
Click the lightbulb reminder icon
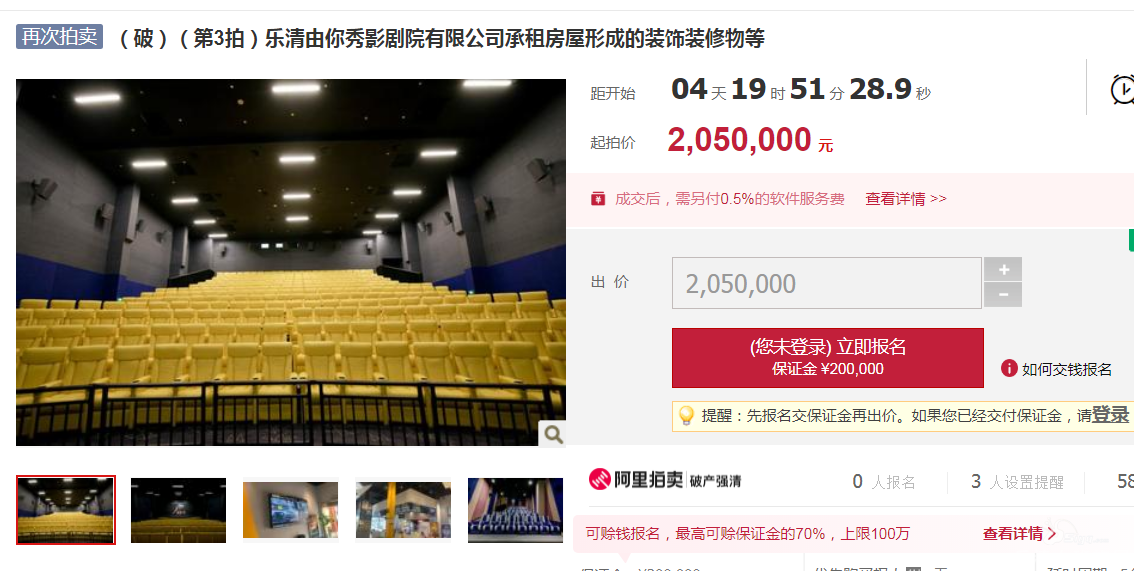(686, 416)
